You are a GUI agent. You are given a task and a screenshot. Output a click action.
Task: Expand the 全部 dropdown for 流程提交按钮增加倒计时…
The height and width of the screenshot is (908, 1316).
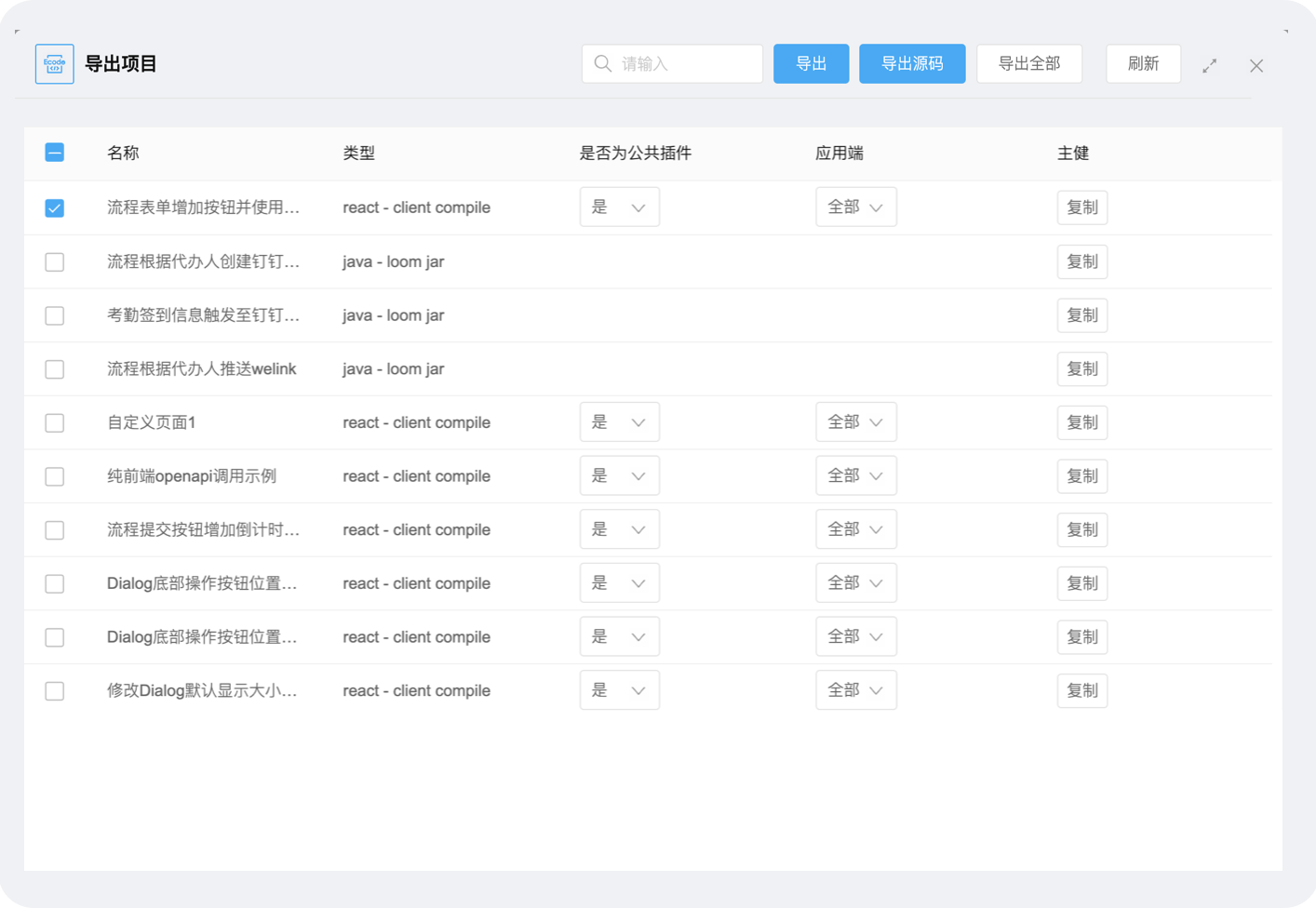[856, 529]
